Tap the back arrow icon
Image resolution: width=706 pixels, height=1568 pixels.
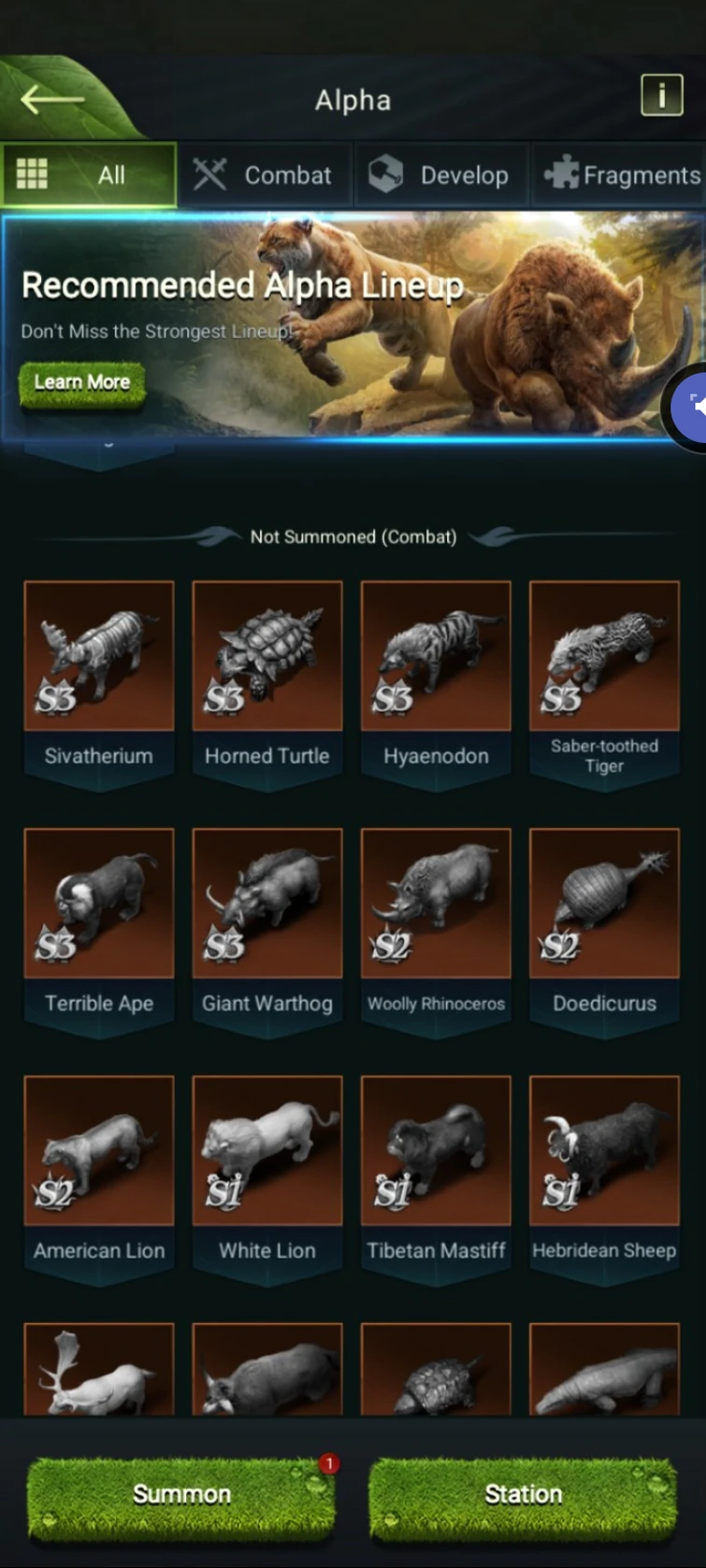click(x=52, y=99)
